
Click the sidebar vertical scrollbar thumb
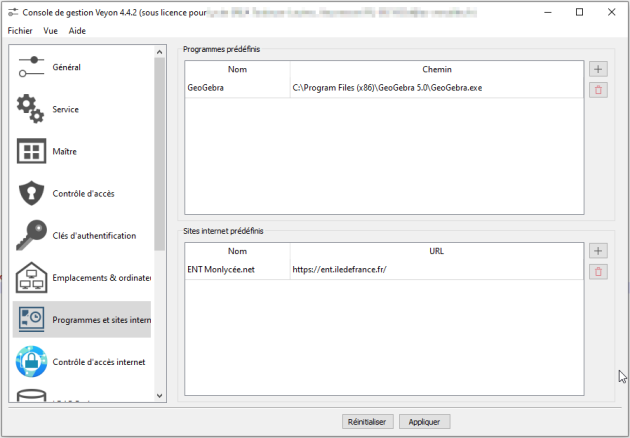pos(160,154)
